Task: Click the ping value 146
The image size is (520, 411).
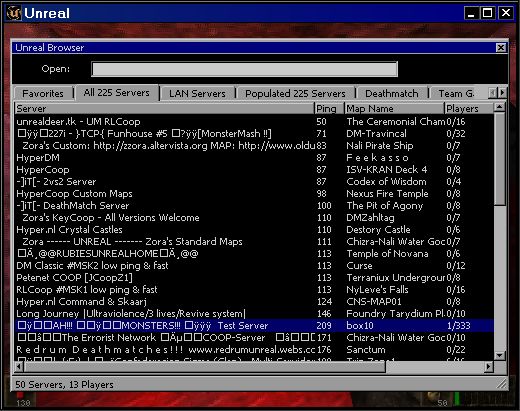Action: point(324,314)
